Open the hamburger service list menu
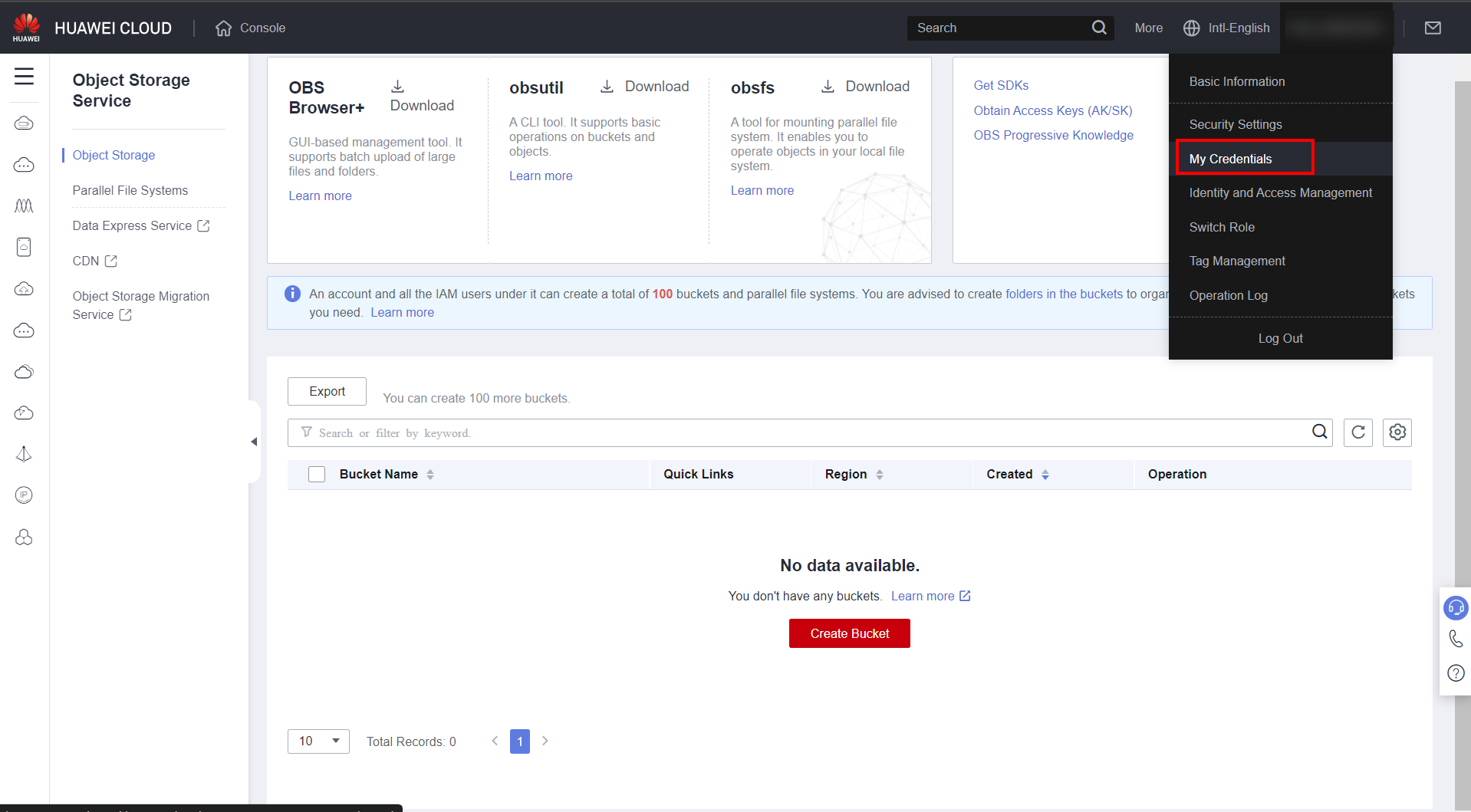This screenshot has height=812, width=1471. click(24, 76)
